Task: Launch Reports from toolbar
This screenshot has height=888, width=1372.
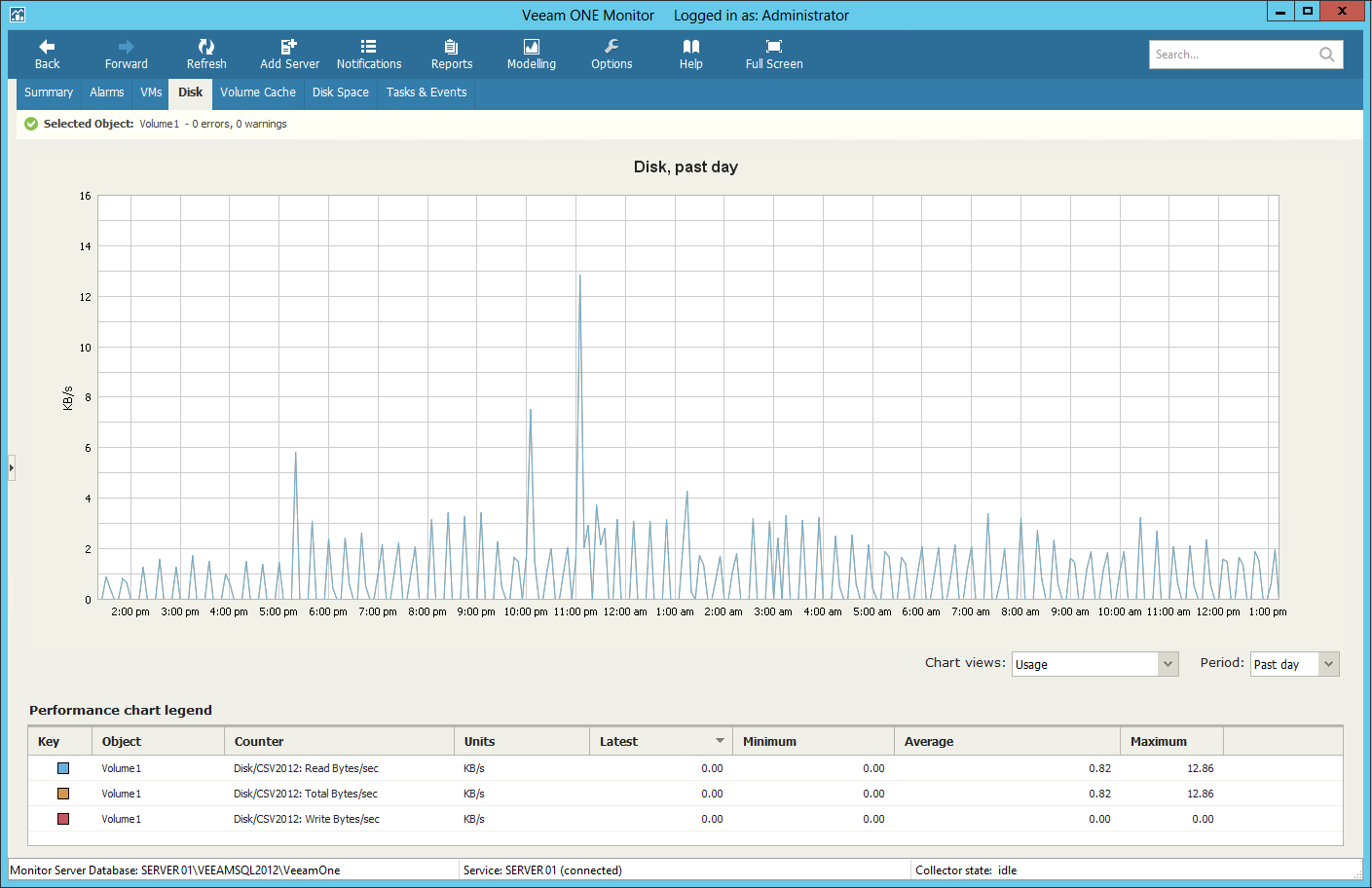Action: (452, 55)
